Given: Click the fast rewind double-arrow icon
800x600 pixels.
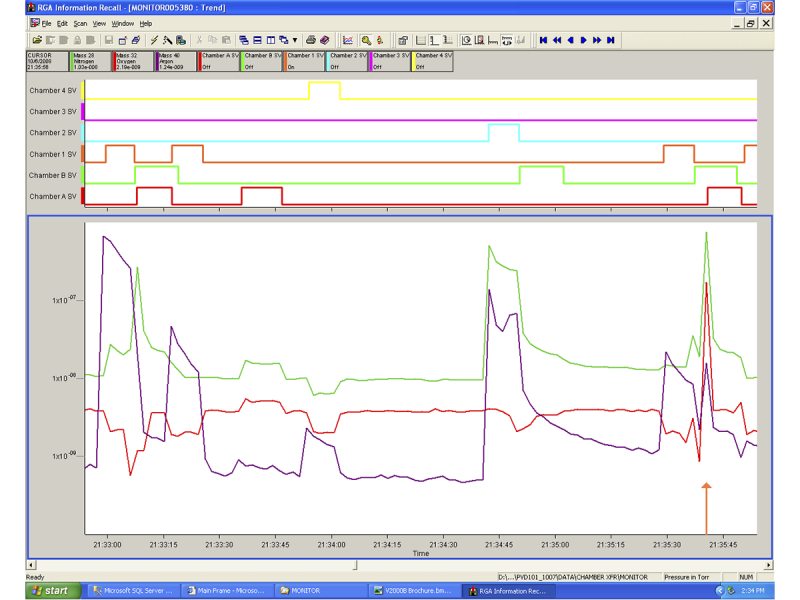Looking at the screenshot, I should [x=557, y=40].
